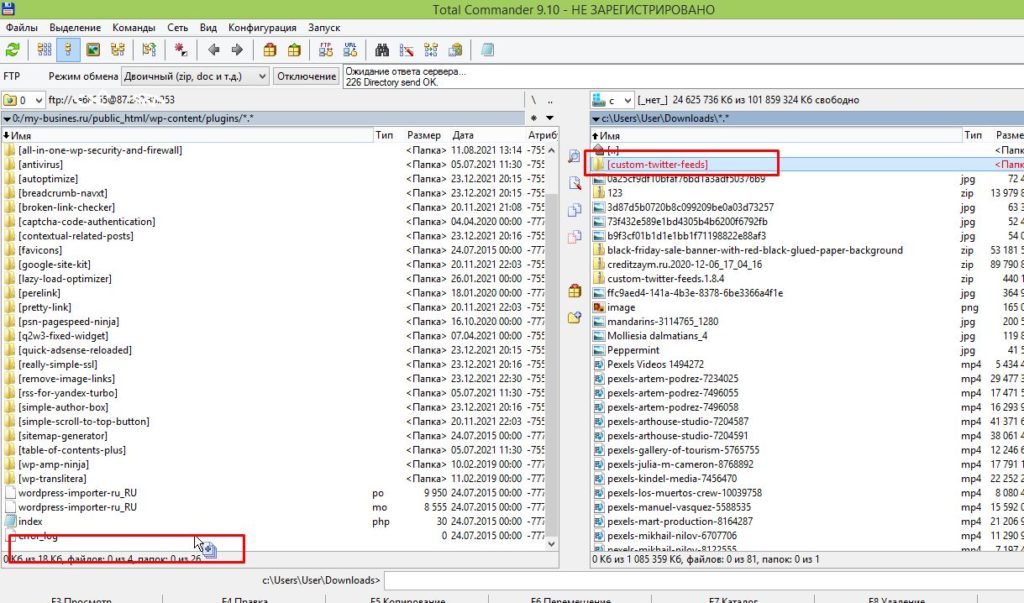Toggle the Tree view mode button
1024x603 pixels.
coord(118,49)
